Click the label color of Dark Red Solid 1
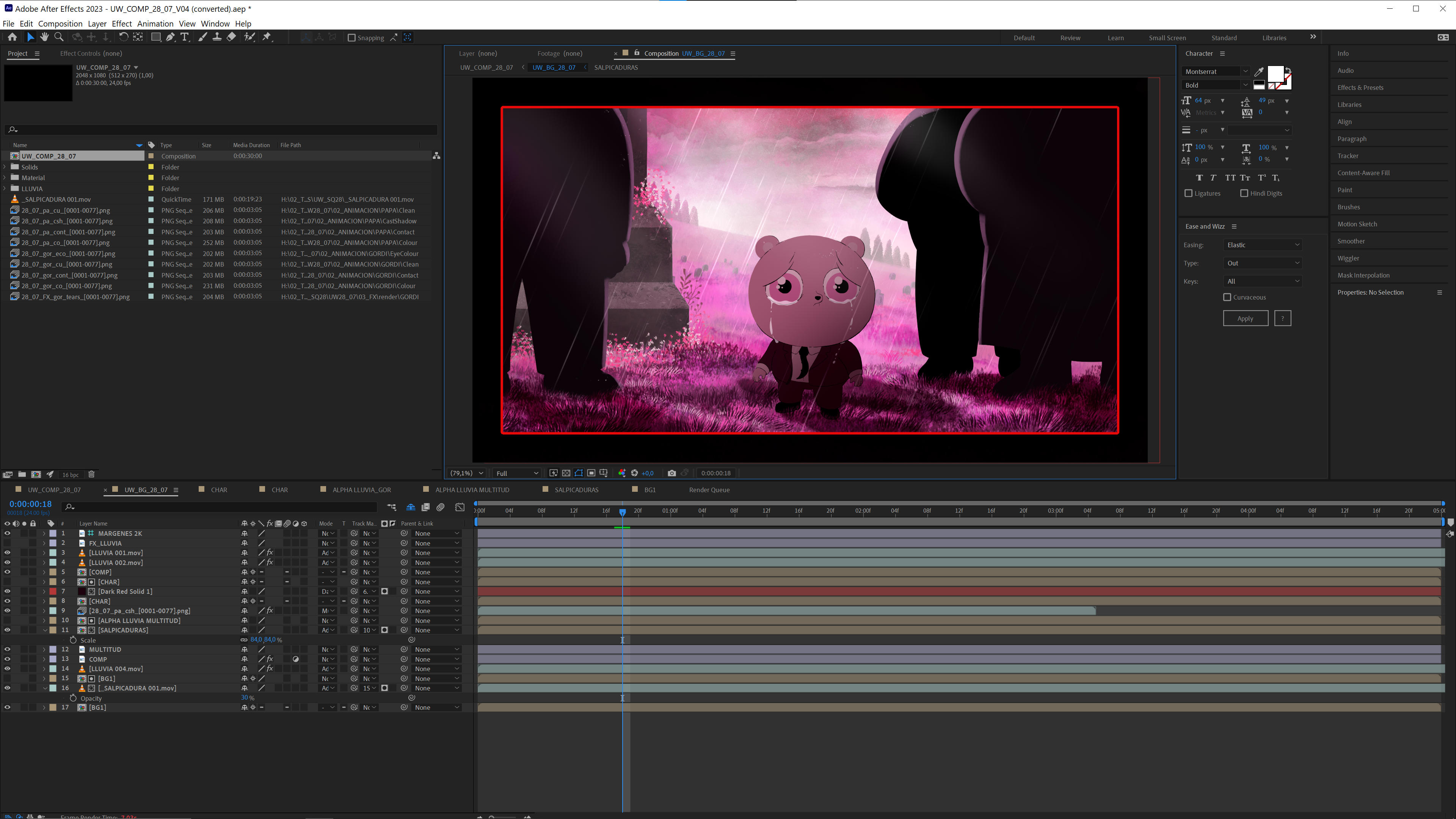1456x819 pixels. point(53,592)
